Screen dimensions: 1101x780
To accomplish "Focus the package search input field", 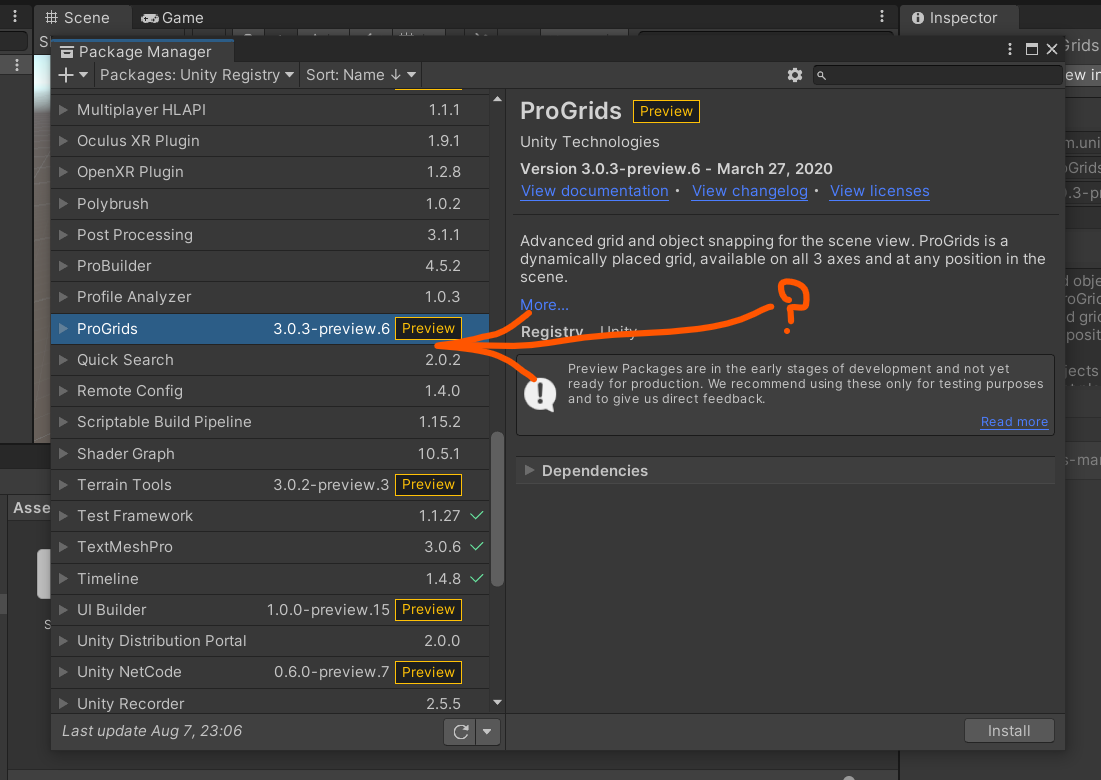I will [x=937, y=75].
